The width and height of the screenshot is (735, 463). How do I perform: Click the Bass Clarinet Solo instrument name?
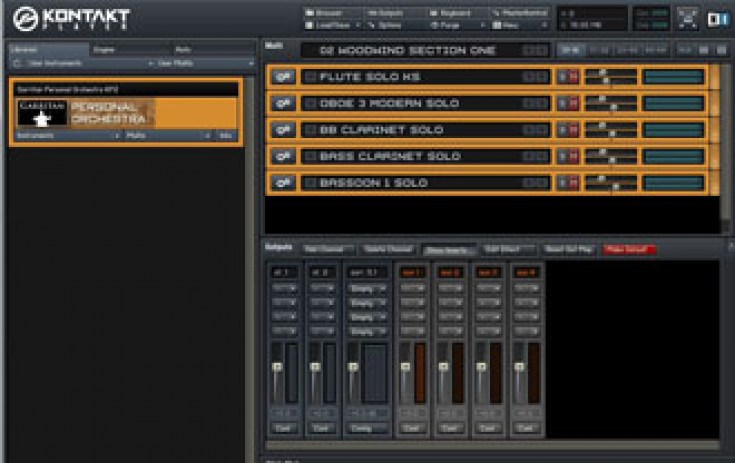point(390,156)
